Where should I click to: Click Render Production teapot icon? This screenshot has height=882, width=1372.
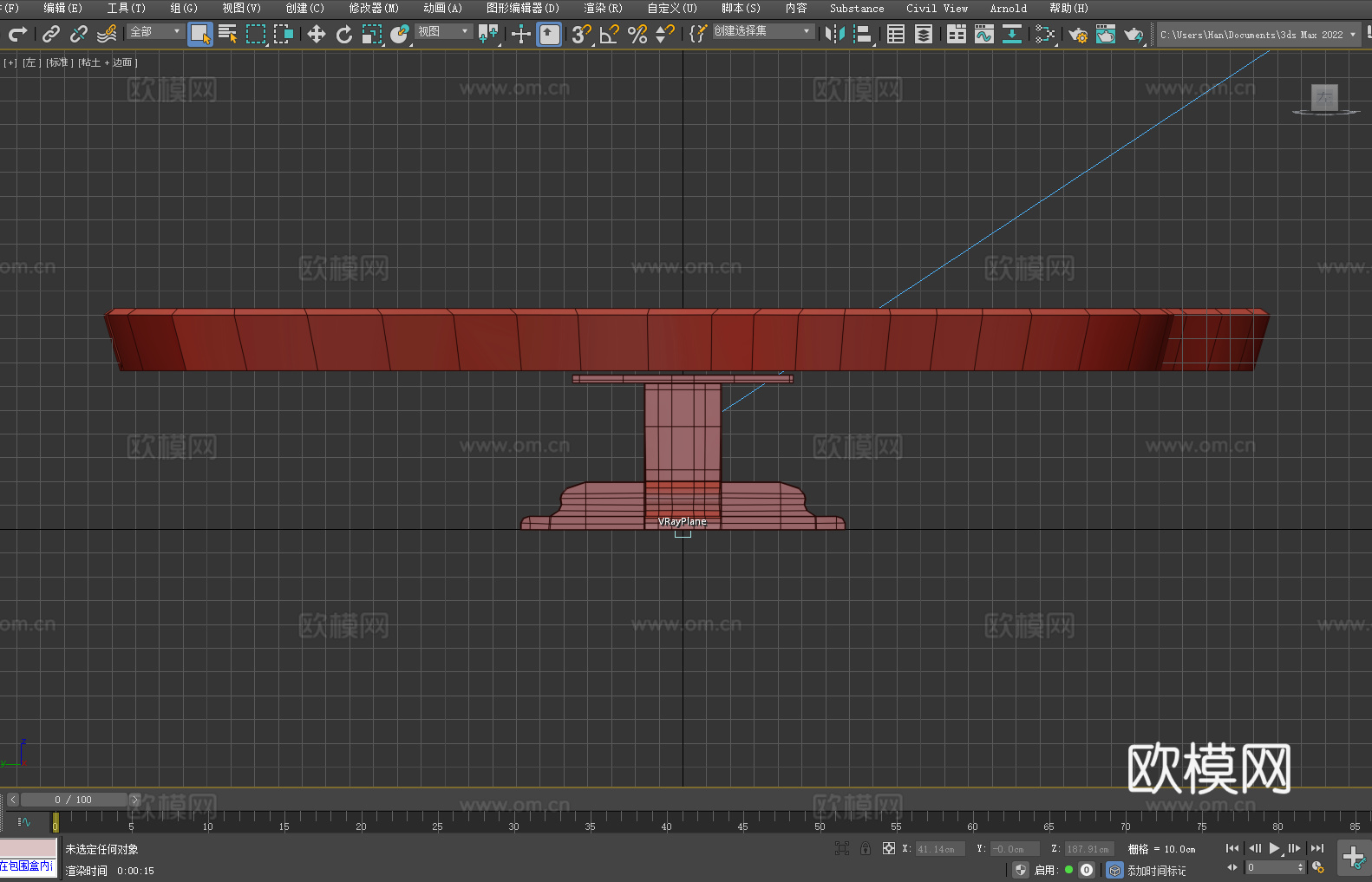(1134, 34)
